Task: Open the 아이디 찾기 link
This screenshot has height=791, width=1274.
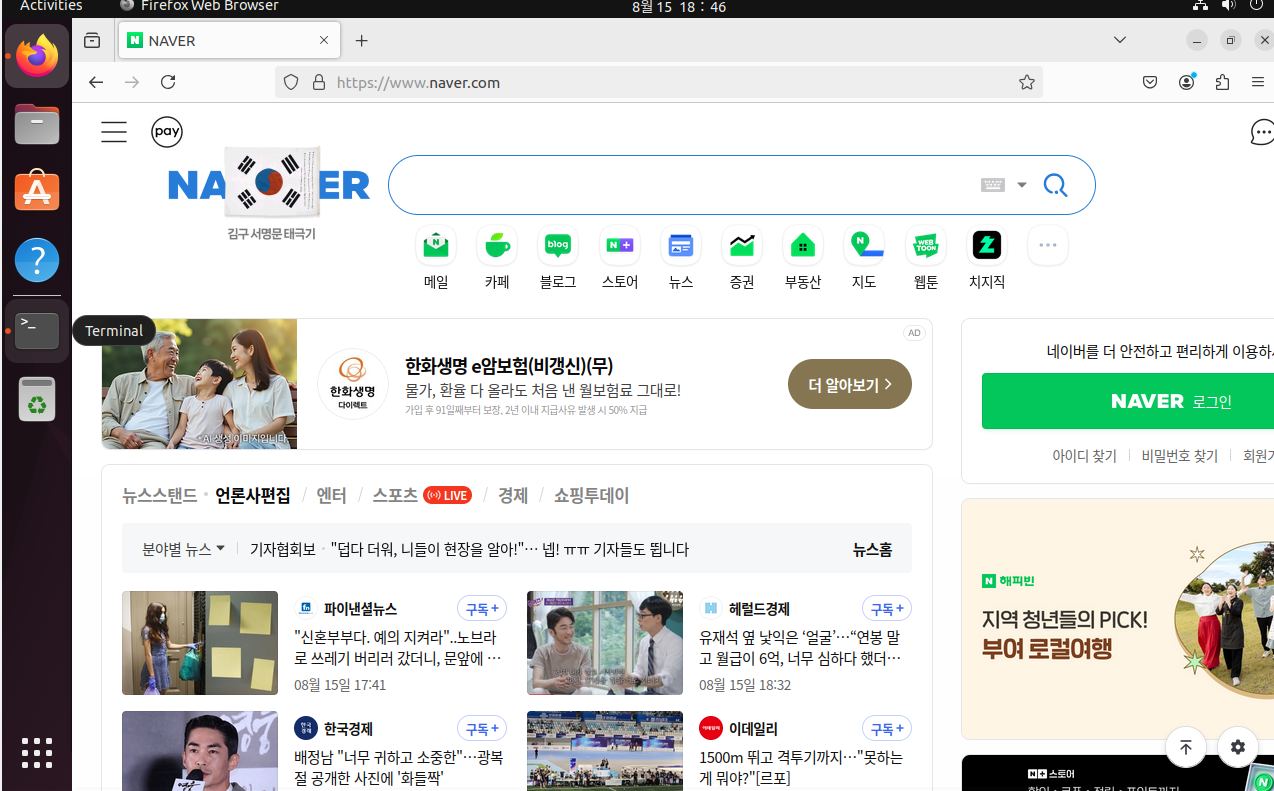Action: [x=1084, y=456]
